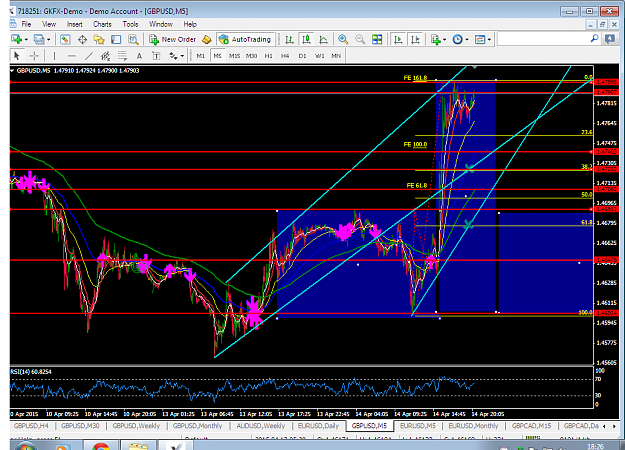
Task: Click the search magnifier icon
Action: pos(594,39)
